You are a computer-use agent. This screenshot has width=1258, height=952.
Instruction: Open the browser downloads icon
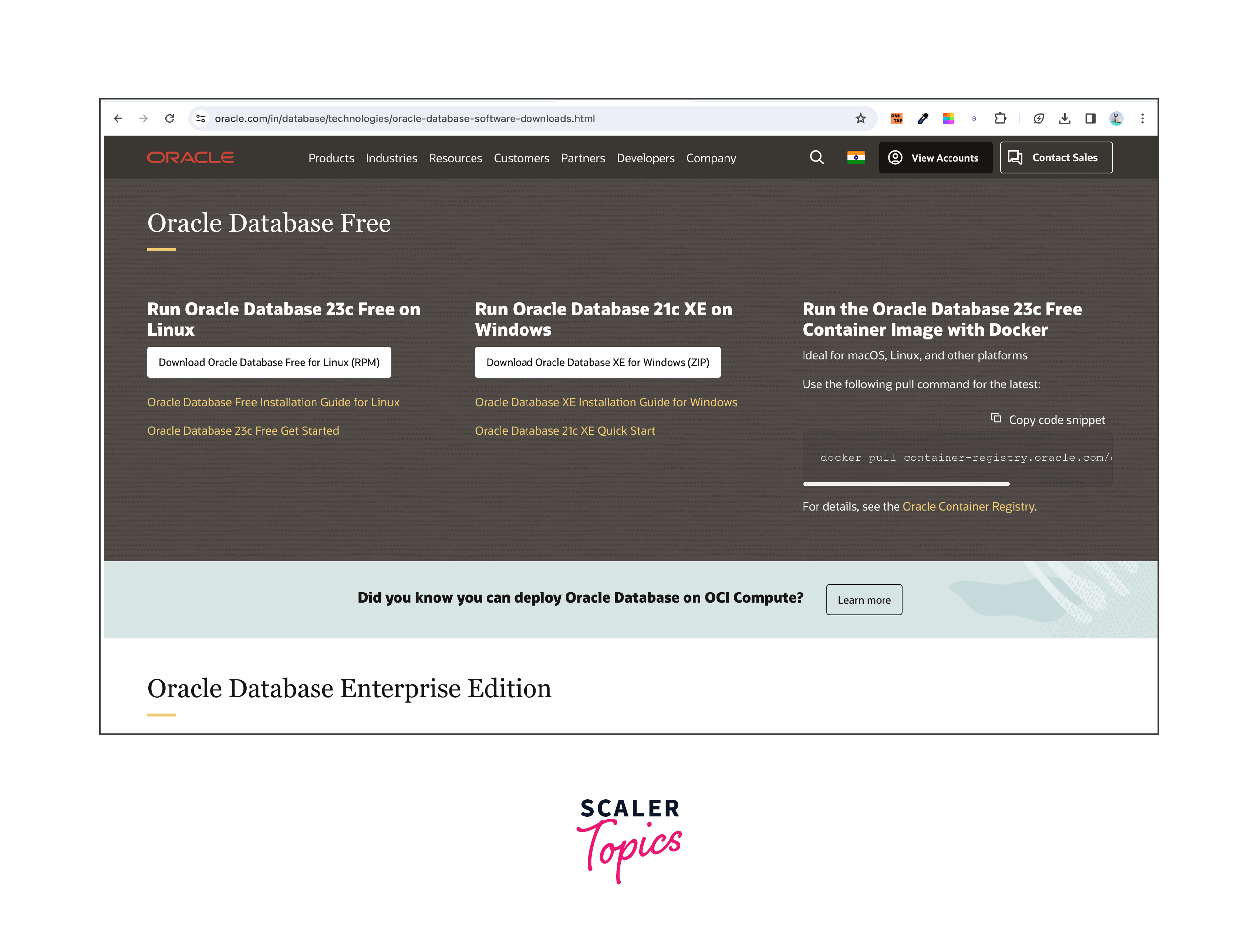click(1065, 119)
